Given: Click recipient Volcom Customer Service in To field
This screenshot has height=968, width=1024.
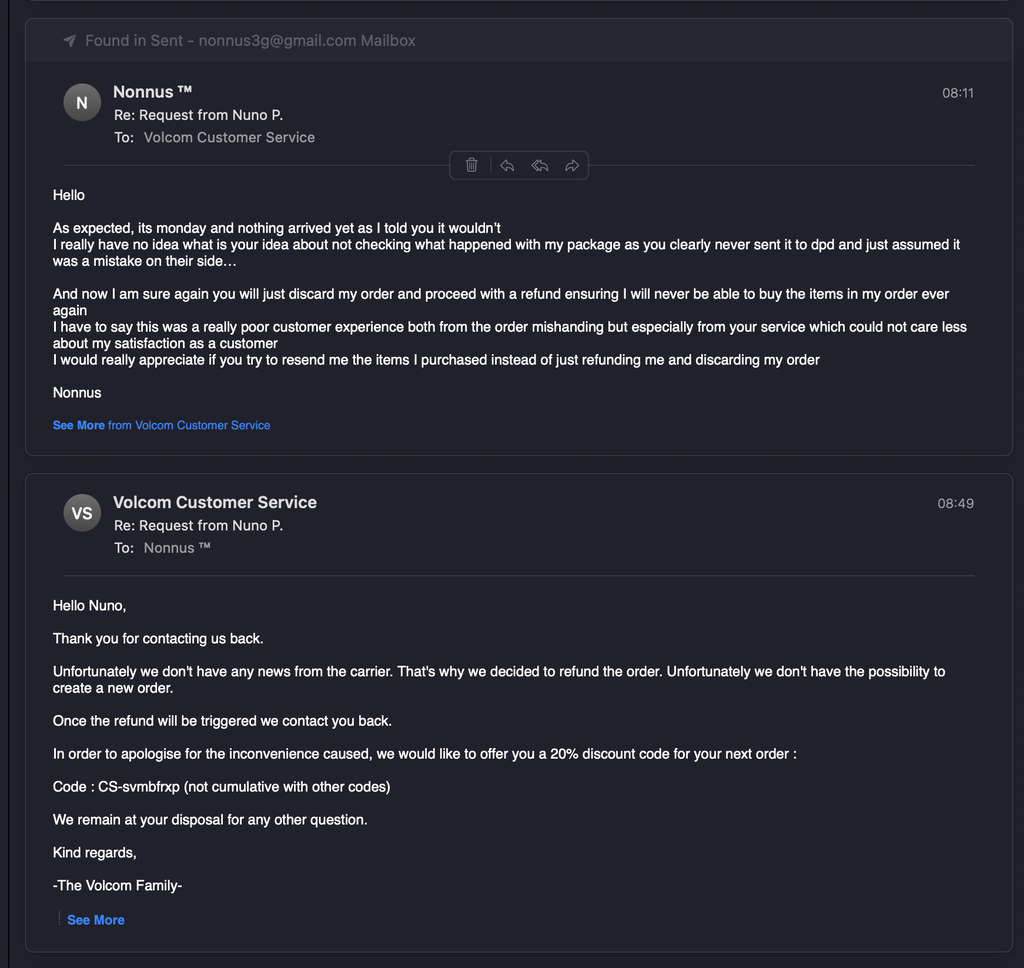Looking at the screenshot, I should 229,137.
